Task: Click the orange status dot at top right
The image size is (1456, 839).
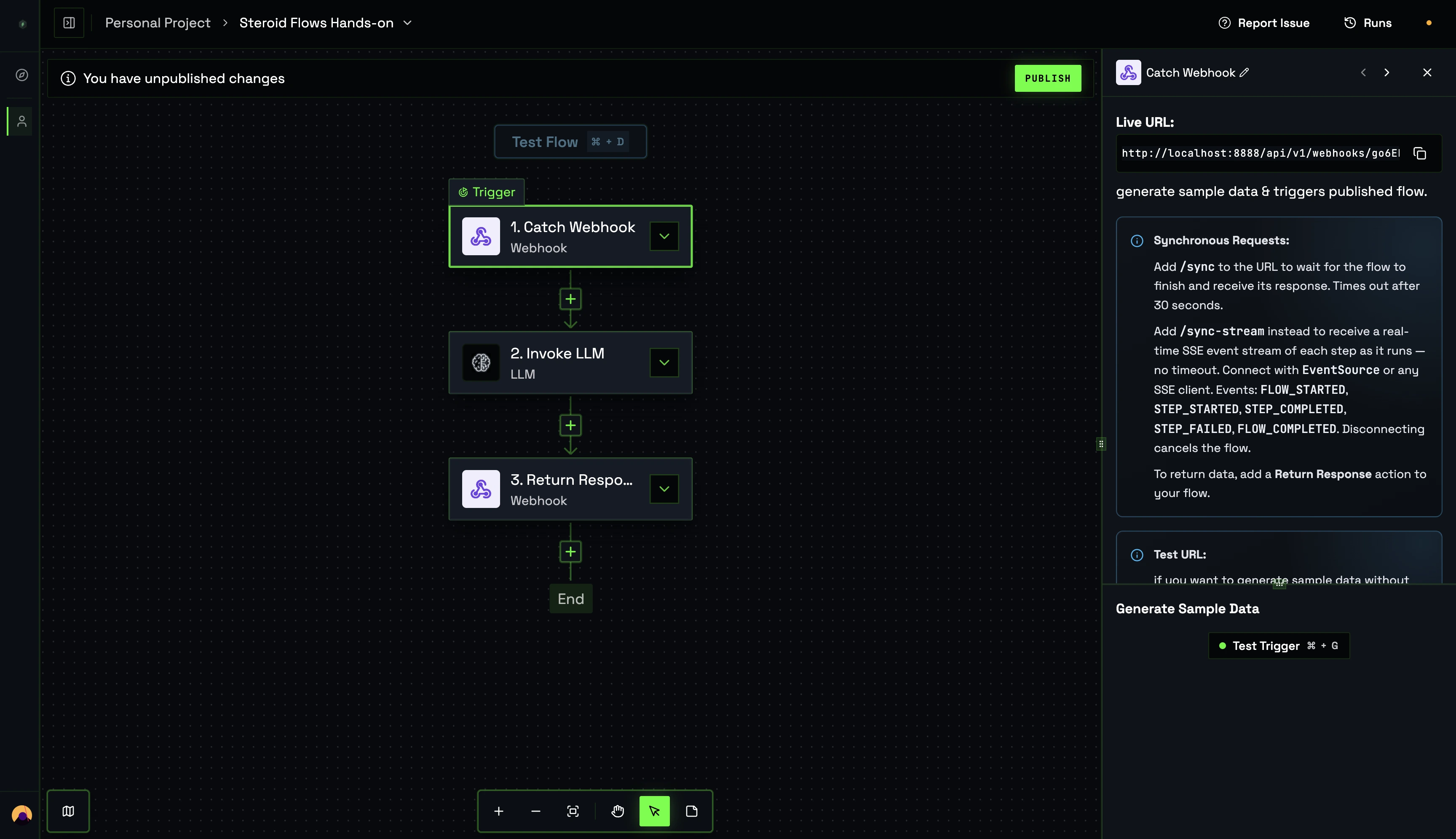Action: coord(1429,23)
